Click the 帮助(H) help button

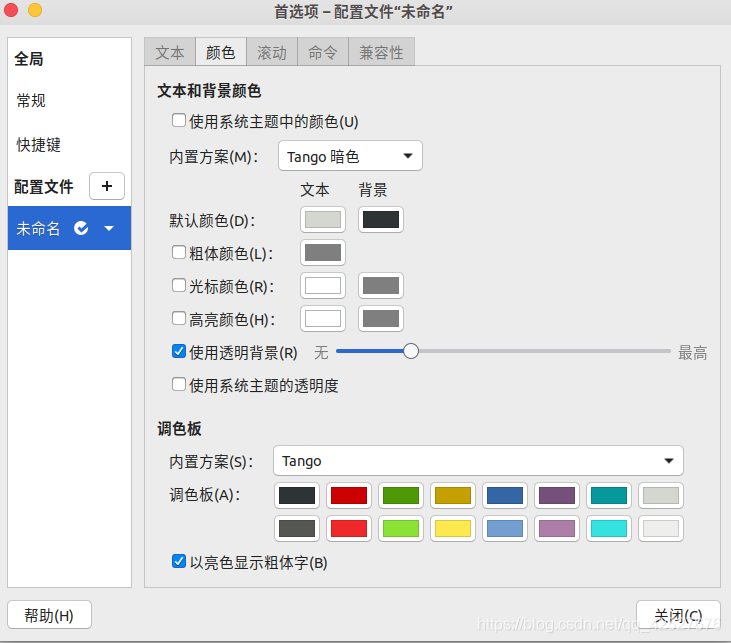pos(49,615)
